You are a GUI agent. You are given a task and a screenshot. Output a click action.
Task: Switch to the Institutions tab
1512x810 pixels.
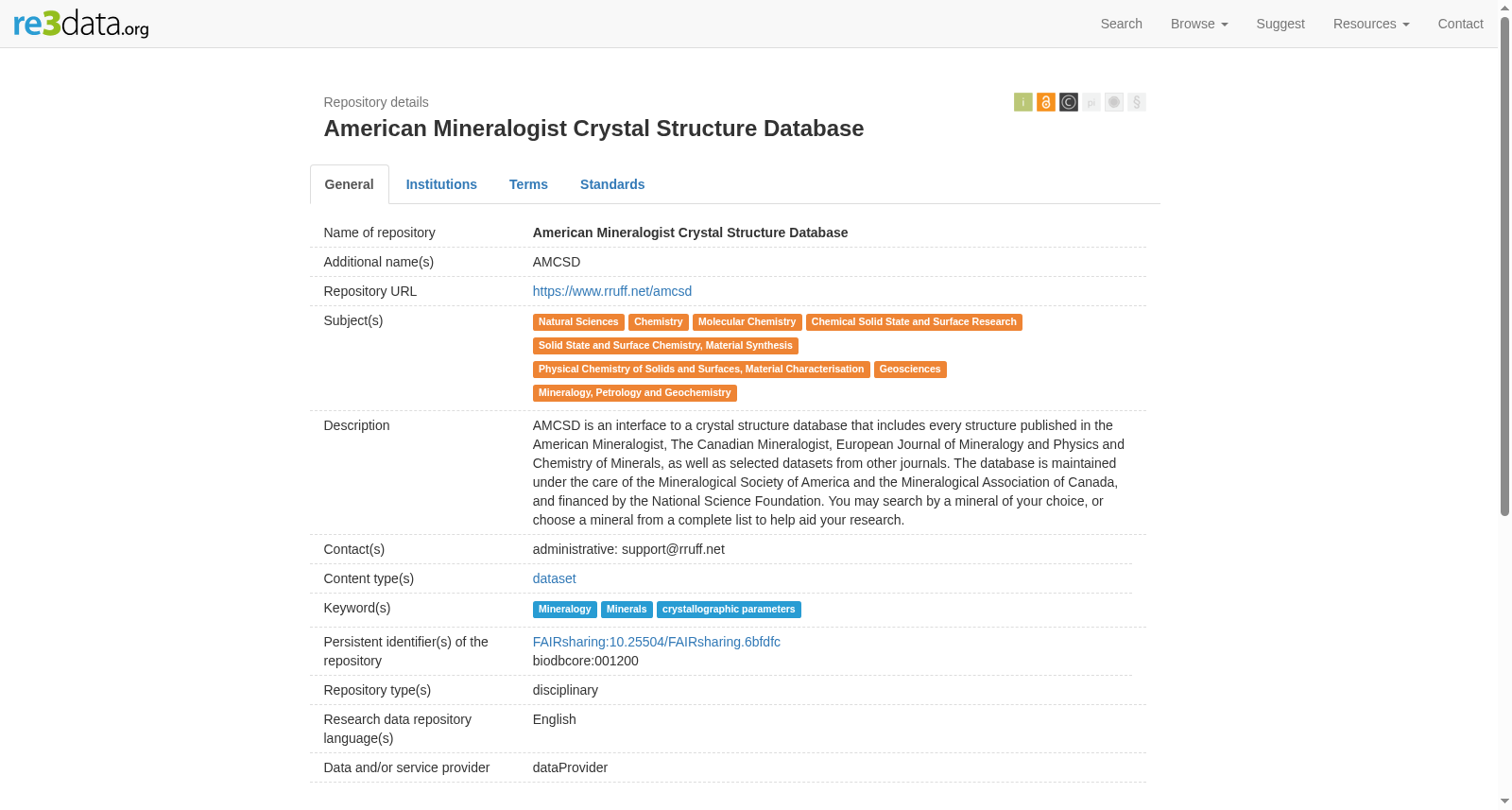coord(441,184)
